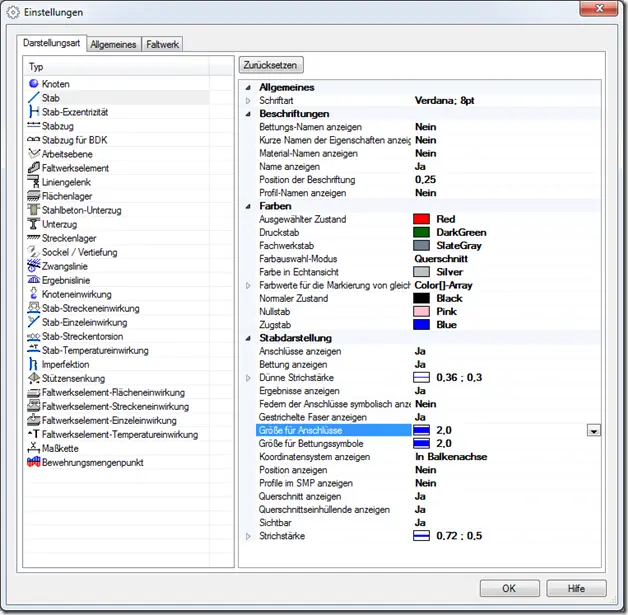Click the Stab line icon
The height and width of the screenshot is (615, 628).
(34, 97)
